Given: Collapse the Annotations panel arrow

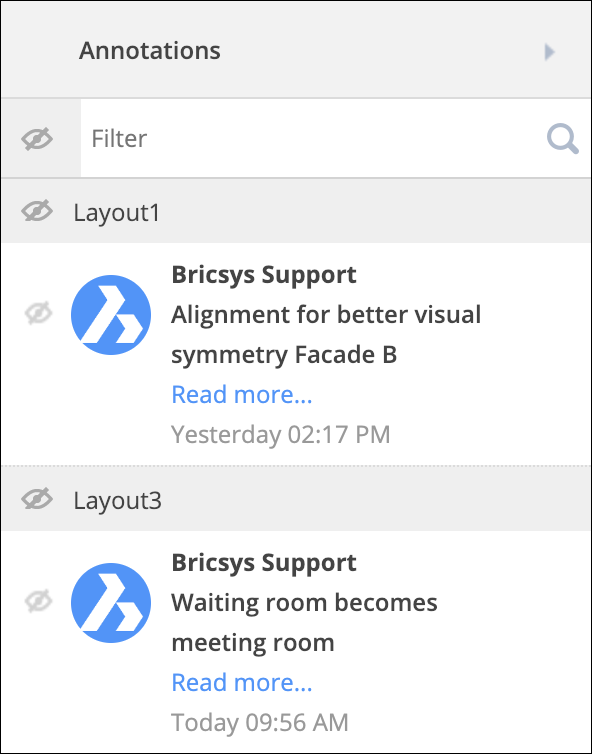Looking at the screenshot, I should [x=549, y=51].
